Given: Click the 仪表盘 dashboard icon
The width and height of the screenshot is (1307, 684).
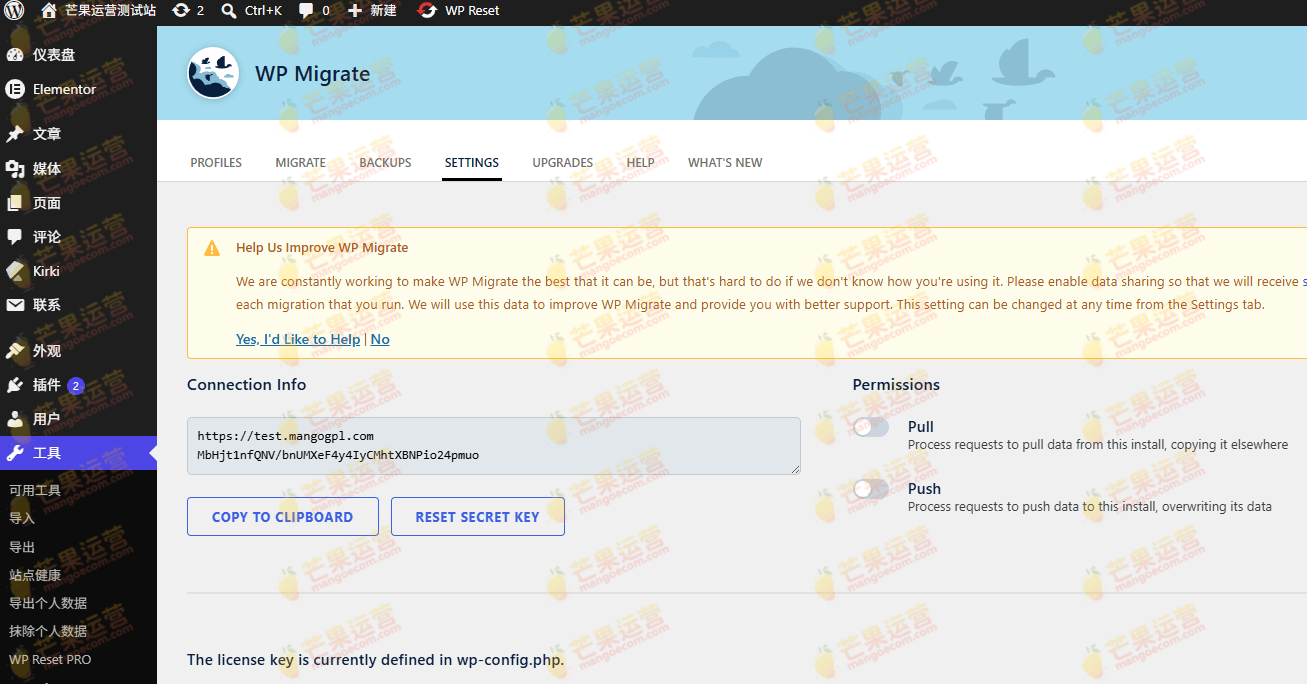Looking at the screenshot, I should [15, 55].
